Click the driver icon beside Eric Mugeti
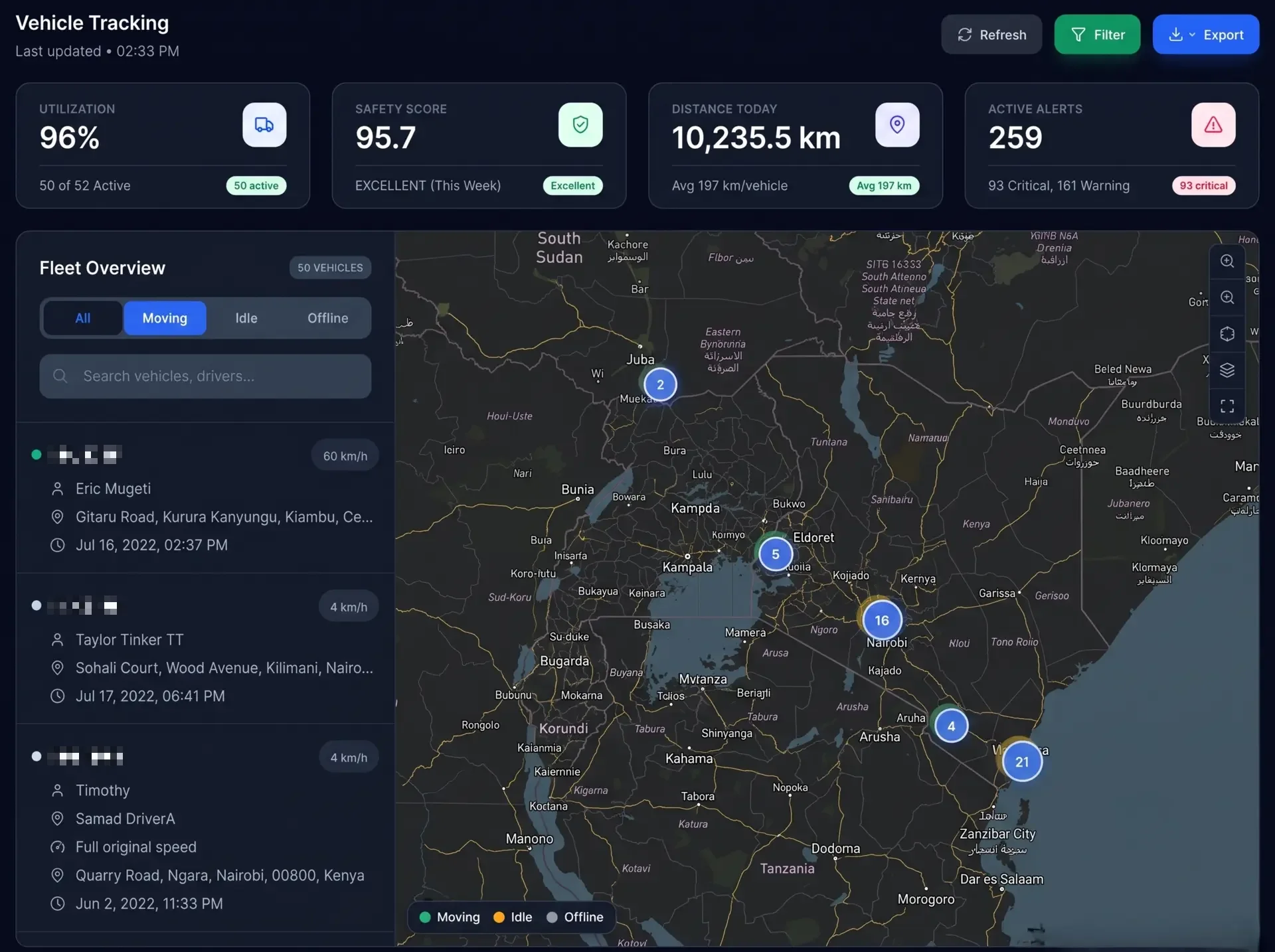Viewport: 1275px width, 952px height. pos(58,489)
